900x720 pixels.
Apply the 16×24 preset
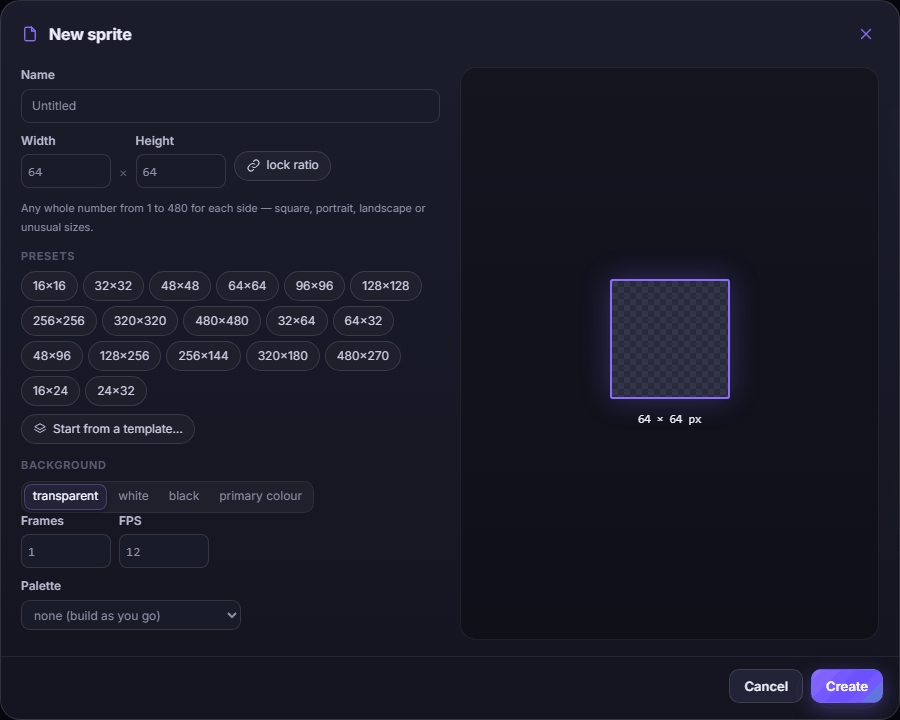pos(51,391)
